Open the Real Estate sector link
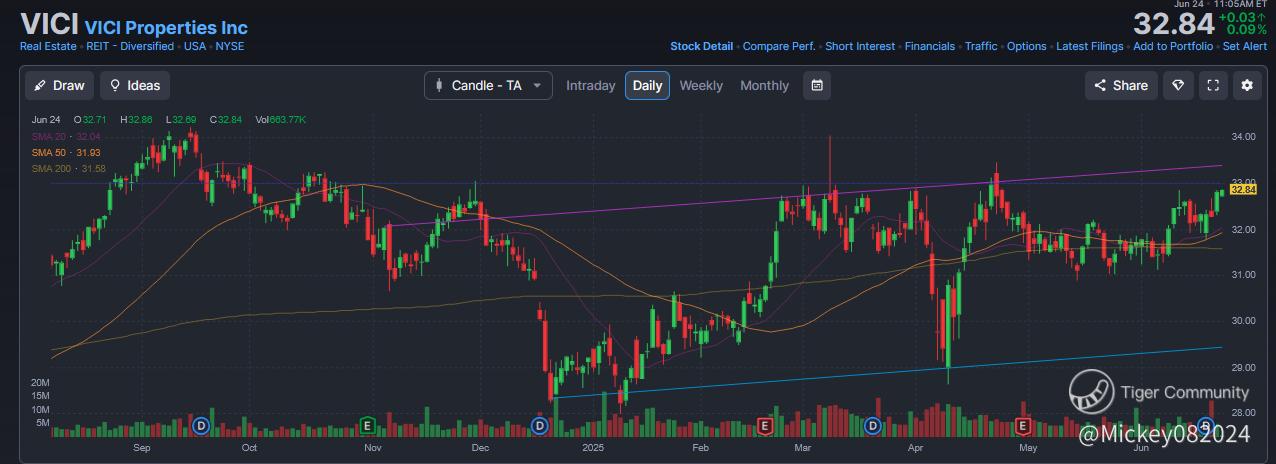The width and height of the screenshot is (1276, 464). point(49,46)
